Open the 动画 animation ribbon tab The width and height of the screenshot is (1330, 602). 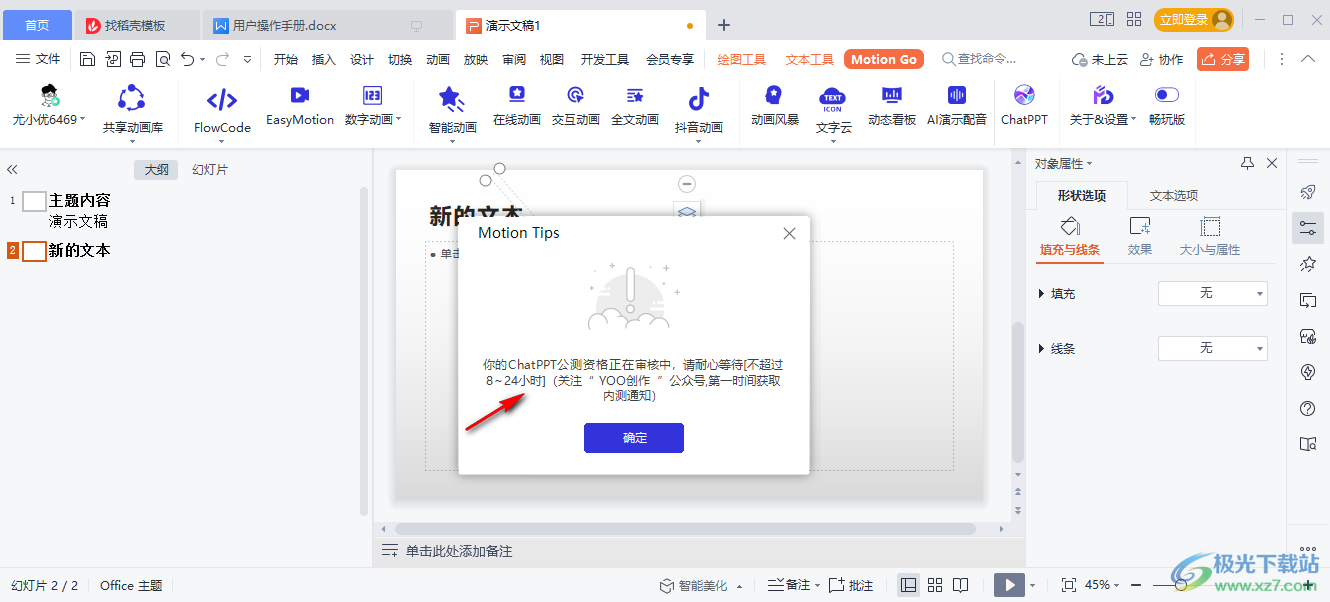pos(438,60)
